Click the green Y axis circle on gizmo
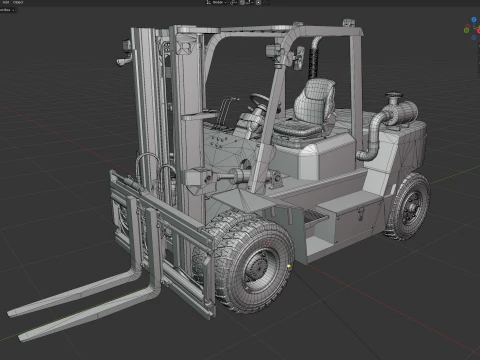This screenshot has width=480, height=360. pyautogui.click(x=466, y=30)
